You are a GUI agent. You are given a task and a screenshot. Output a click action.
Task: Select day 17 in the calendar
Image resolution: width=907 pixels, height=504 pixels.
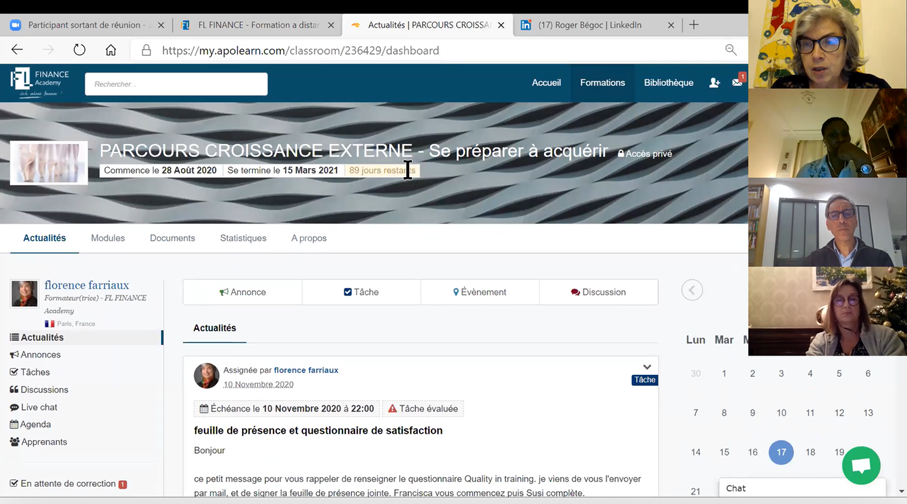pos(781,452)
